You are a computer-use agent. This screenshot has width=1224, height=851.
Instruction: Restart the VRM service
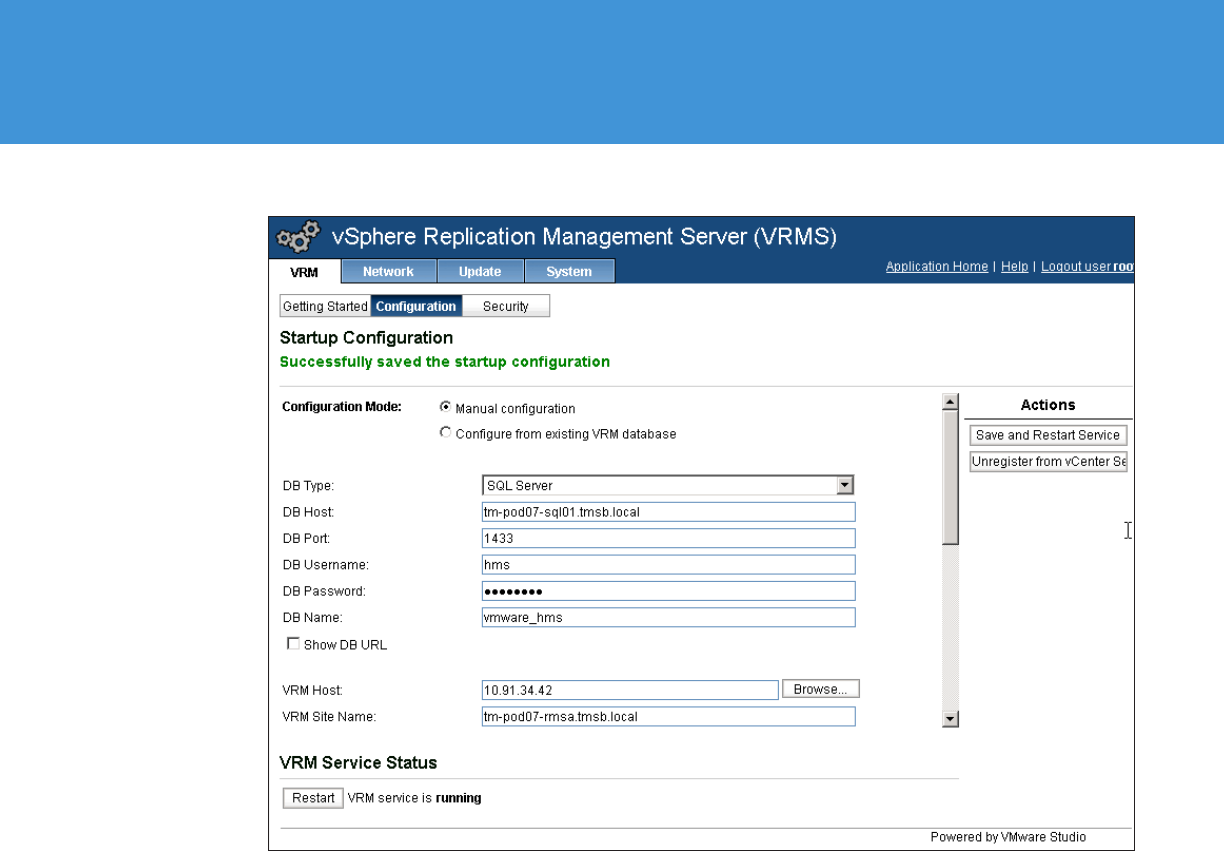pos(313,798)
